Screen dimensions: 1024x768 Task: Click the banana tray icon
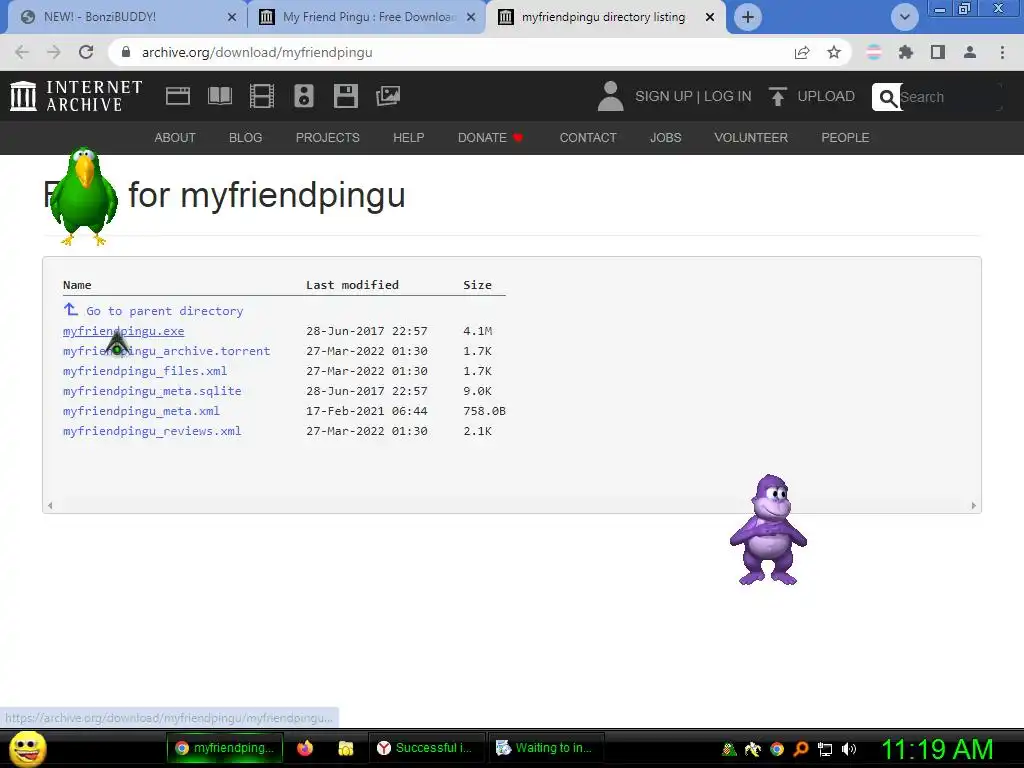pyautogui.click(x=752, y=749)
